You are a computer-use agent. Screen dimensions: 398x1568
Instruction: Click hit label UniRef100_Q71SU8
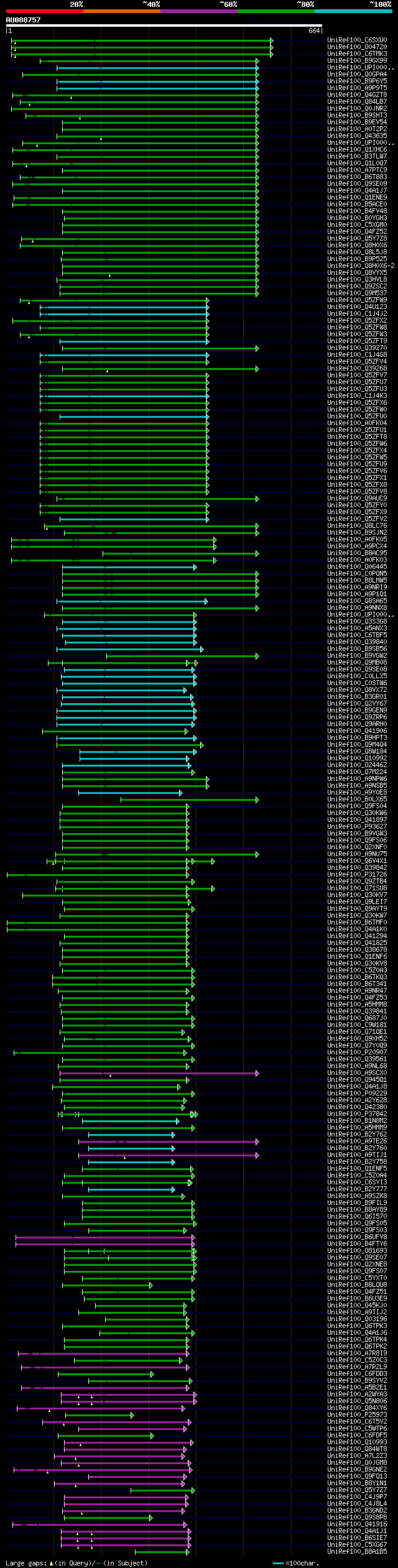point(357,888)
